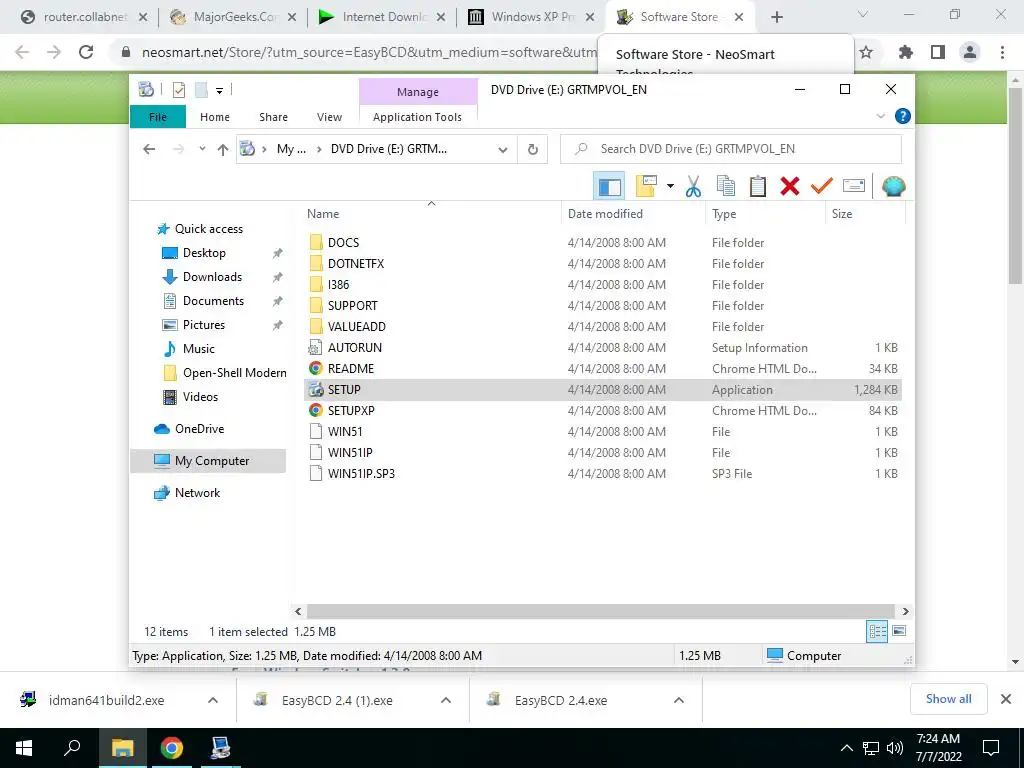
Task: Click the Explorer Back arrow button
Action: tap(149, 150)
